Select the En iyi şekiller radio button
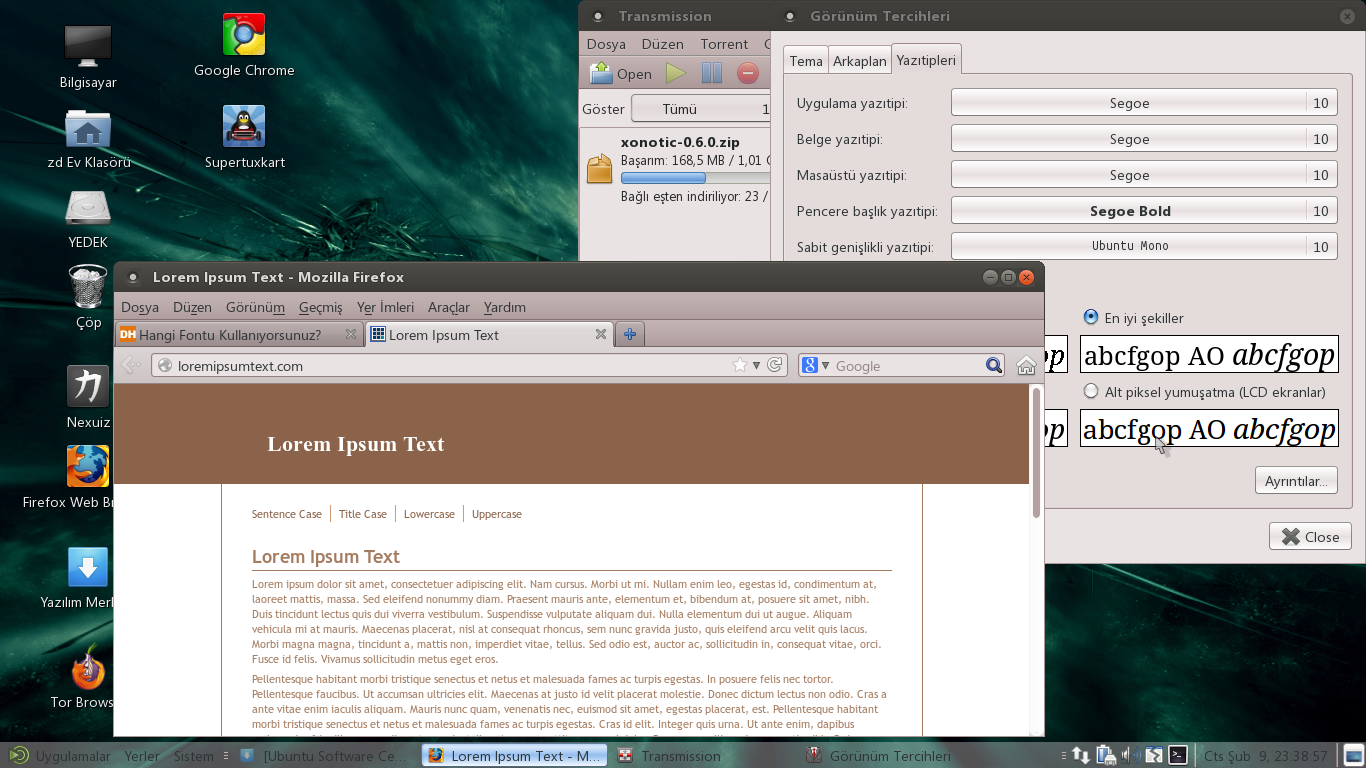The width and height of the screenshot is (1366, 768). (1091, 317)
